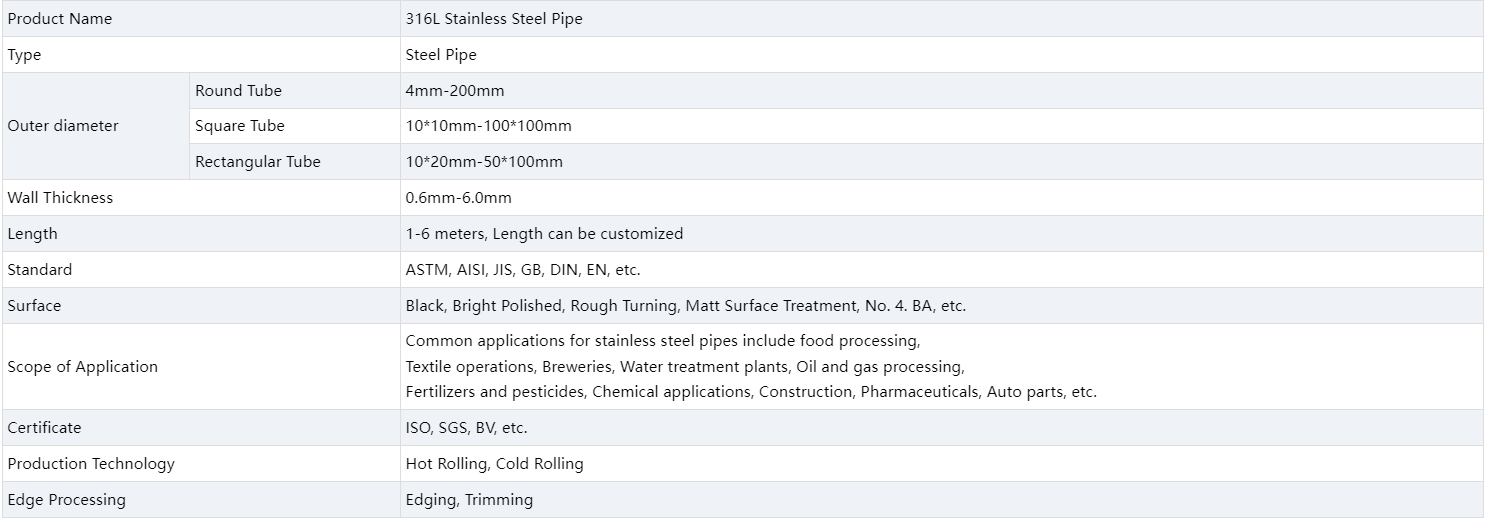
Task: Click the 4mm-200mm value
Action: pos(455,91)
